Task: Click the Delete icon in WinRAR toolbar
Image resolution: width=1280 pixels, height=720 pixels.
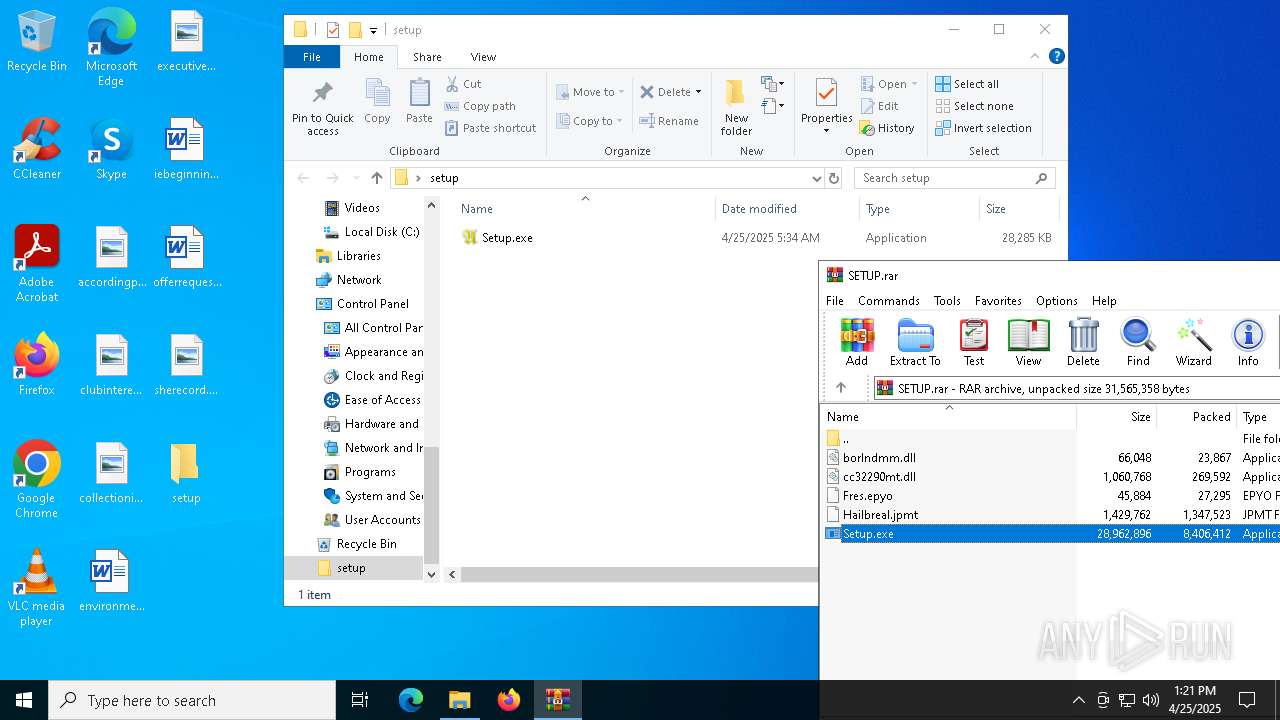Action: [x=1083, y=342]
